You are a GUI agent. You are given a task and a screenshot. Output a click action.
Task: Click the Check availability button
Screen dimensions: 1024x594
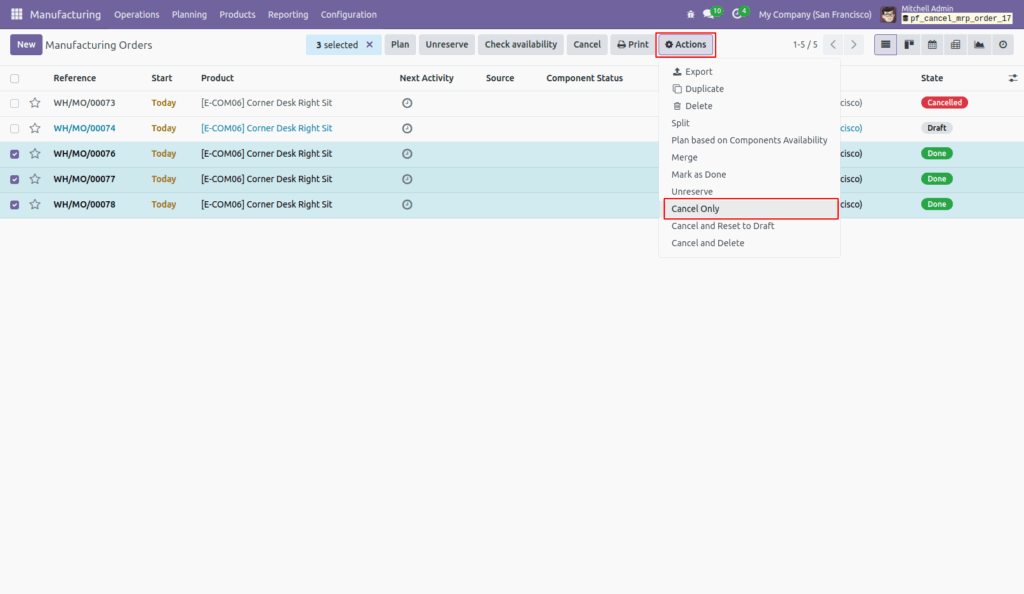point(519,44)
